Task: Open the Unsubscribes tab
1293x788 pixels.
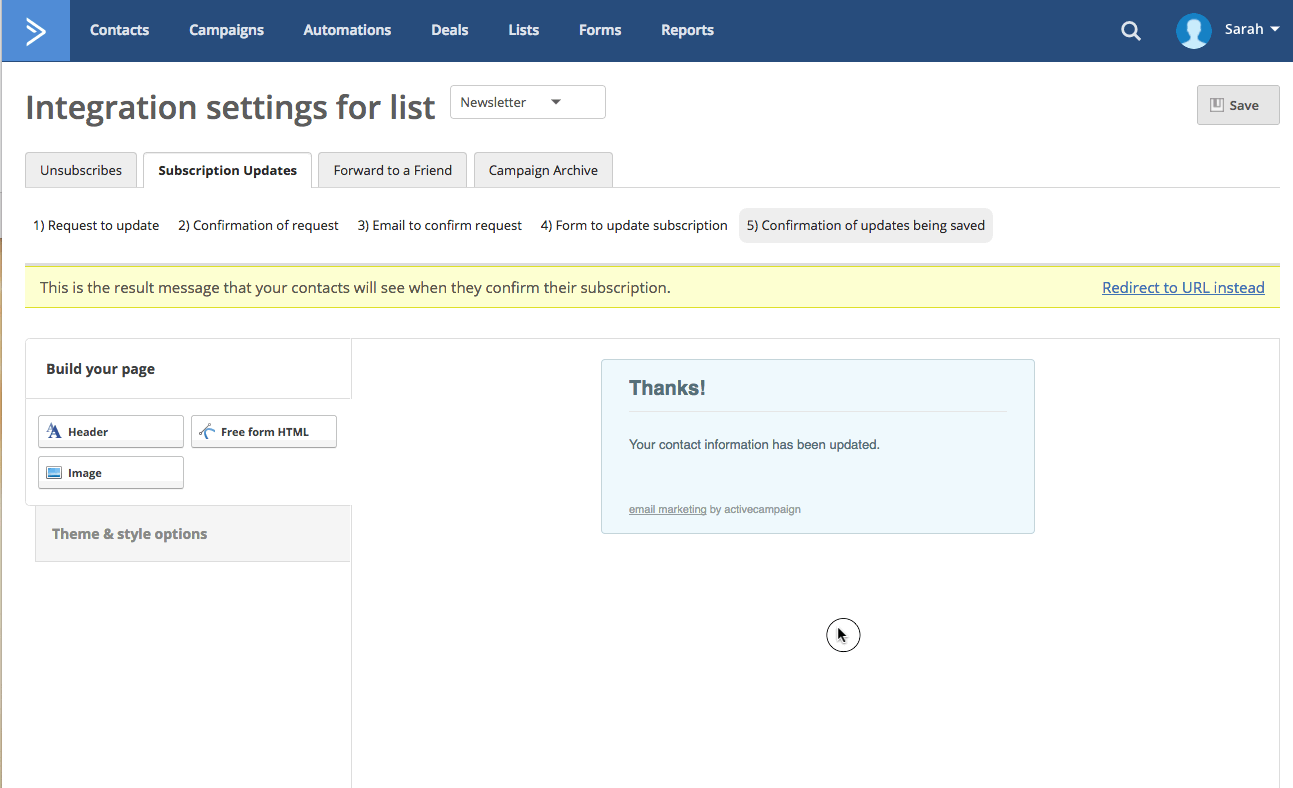Action: tap(80, 169)
